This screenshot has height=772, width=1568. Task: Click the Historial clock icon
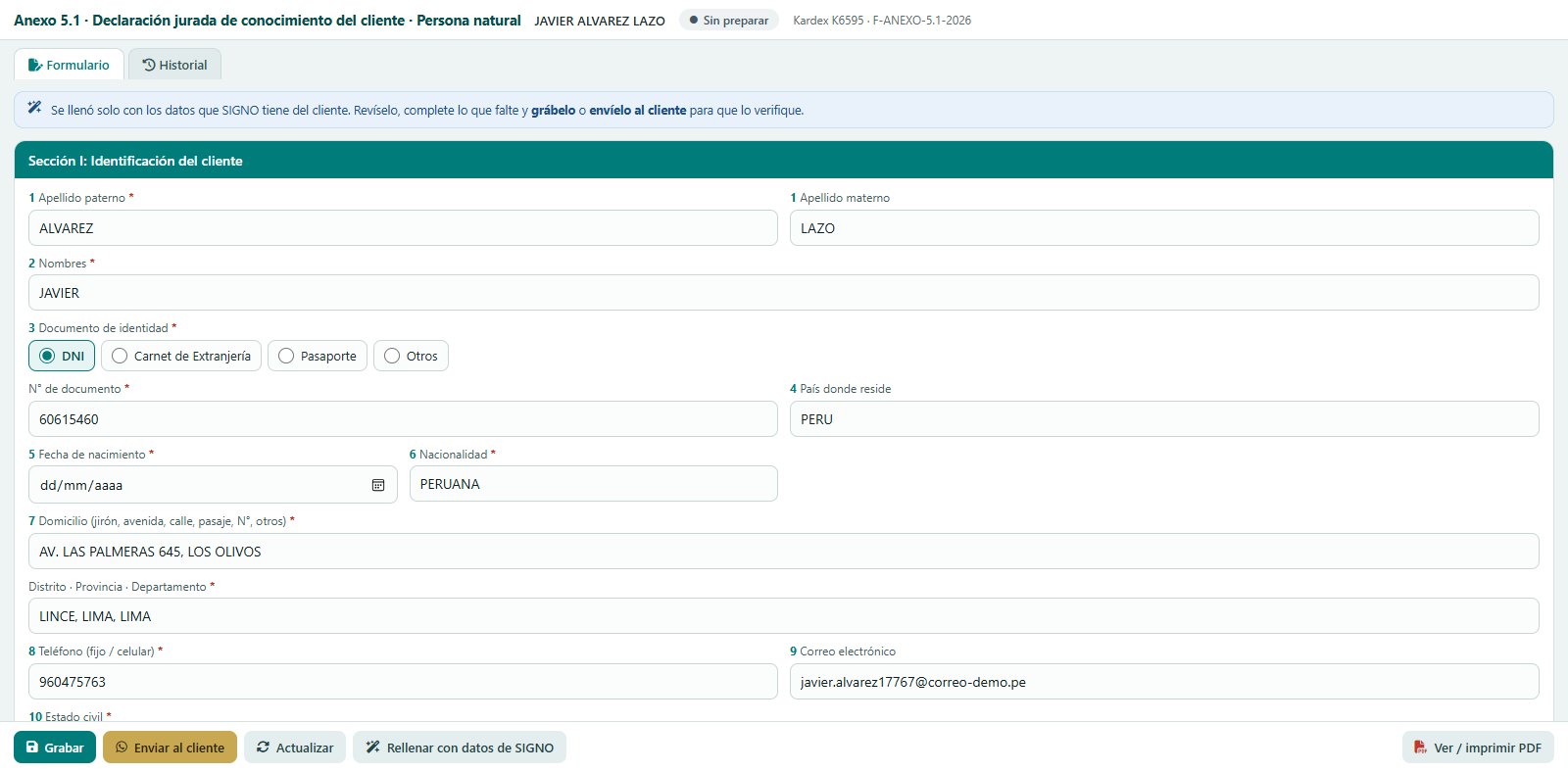tap(149, 65)
